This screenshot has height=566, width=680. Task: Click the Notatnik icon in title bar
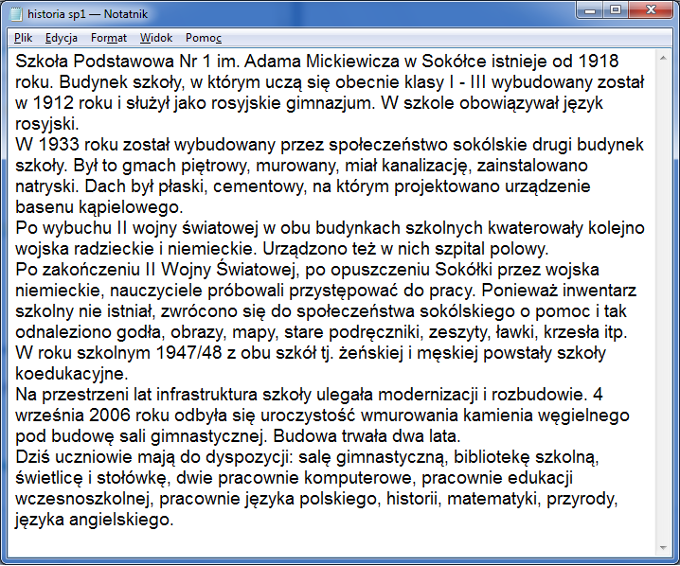click(16, 14)
